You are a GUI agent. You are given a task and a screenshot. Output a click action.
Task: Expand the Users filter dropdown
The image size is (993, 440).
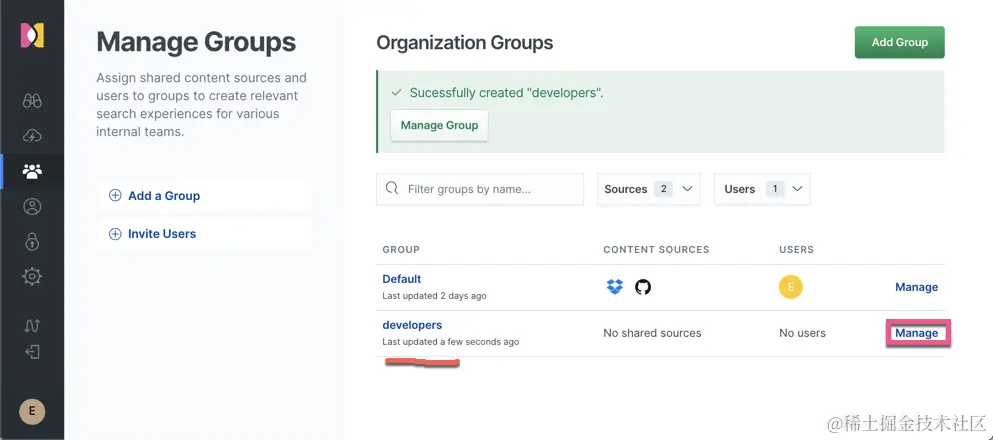(x=761, y=189)
